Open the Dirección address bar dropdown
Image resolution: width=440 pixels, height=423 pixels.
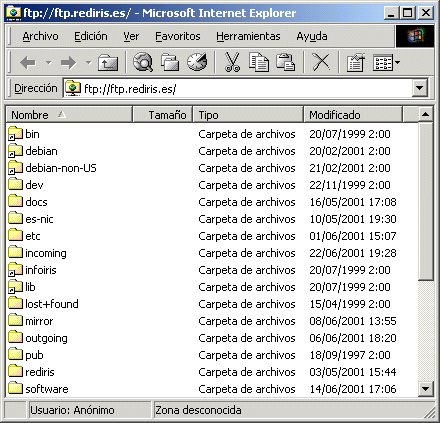point(420,88)
